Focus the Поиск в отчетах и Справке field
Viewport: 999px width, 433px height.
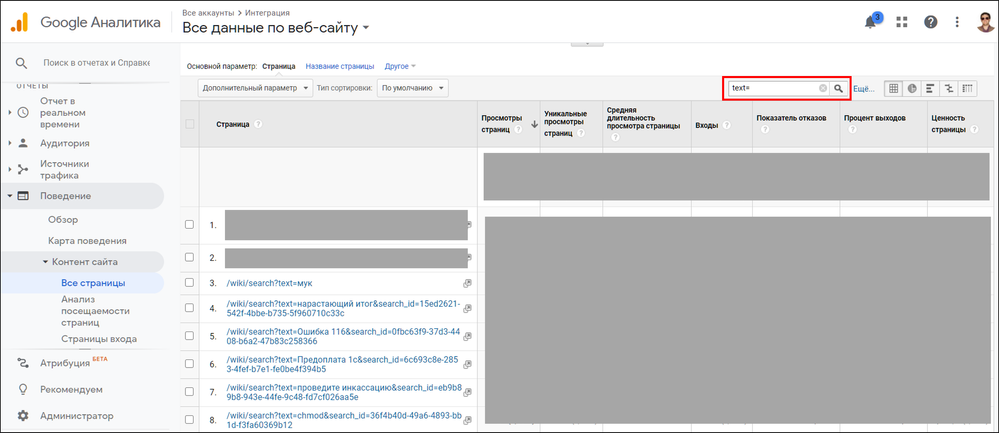pos(96,63)
